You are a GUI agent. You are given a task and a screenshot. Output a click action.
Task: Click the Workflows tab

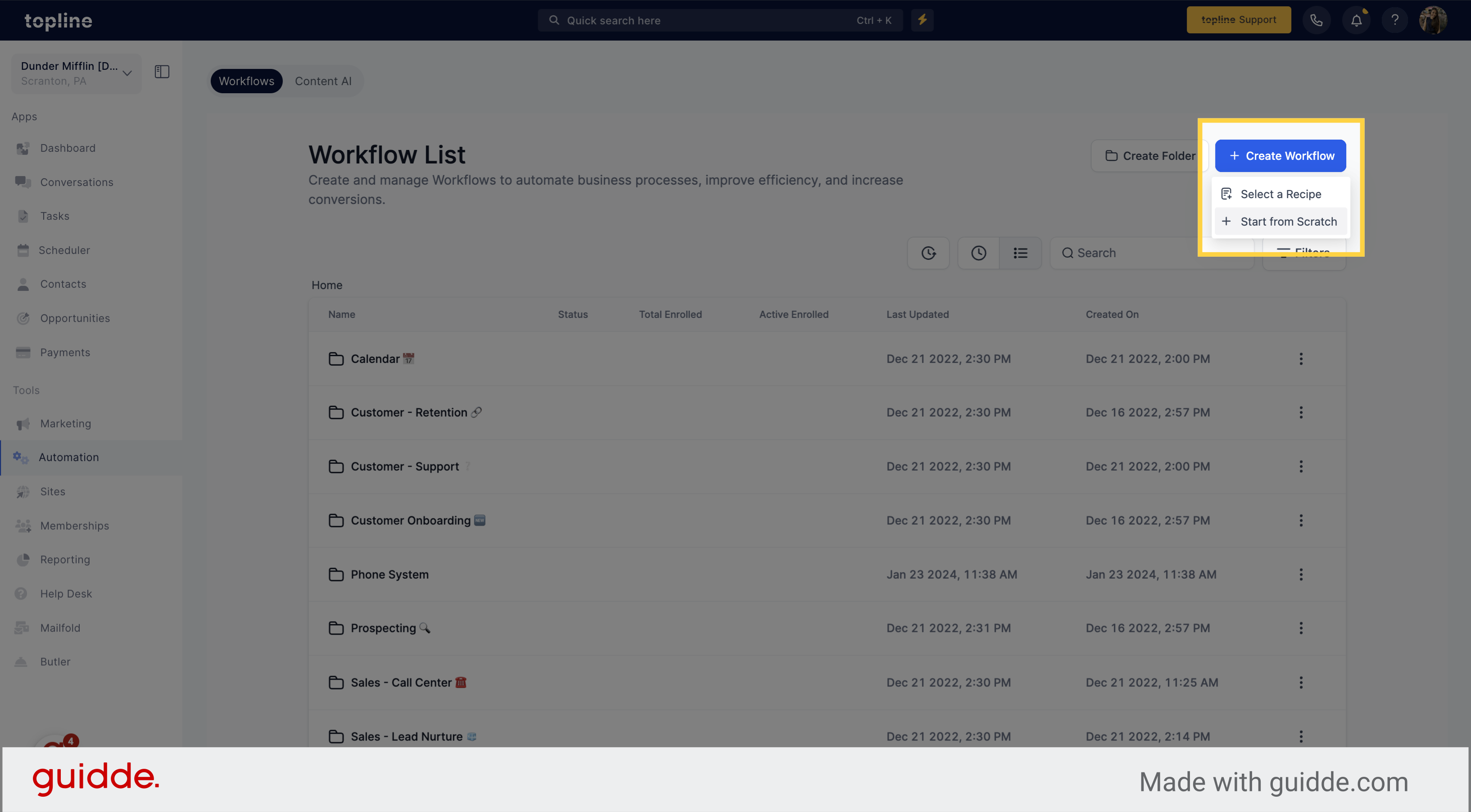[246, 80]
